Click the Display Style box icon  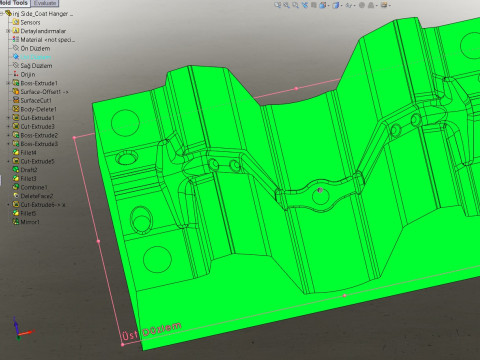coord(336,5)
